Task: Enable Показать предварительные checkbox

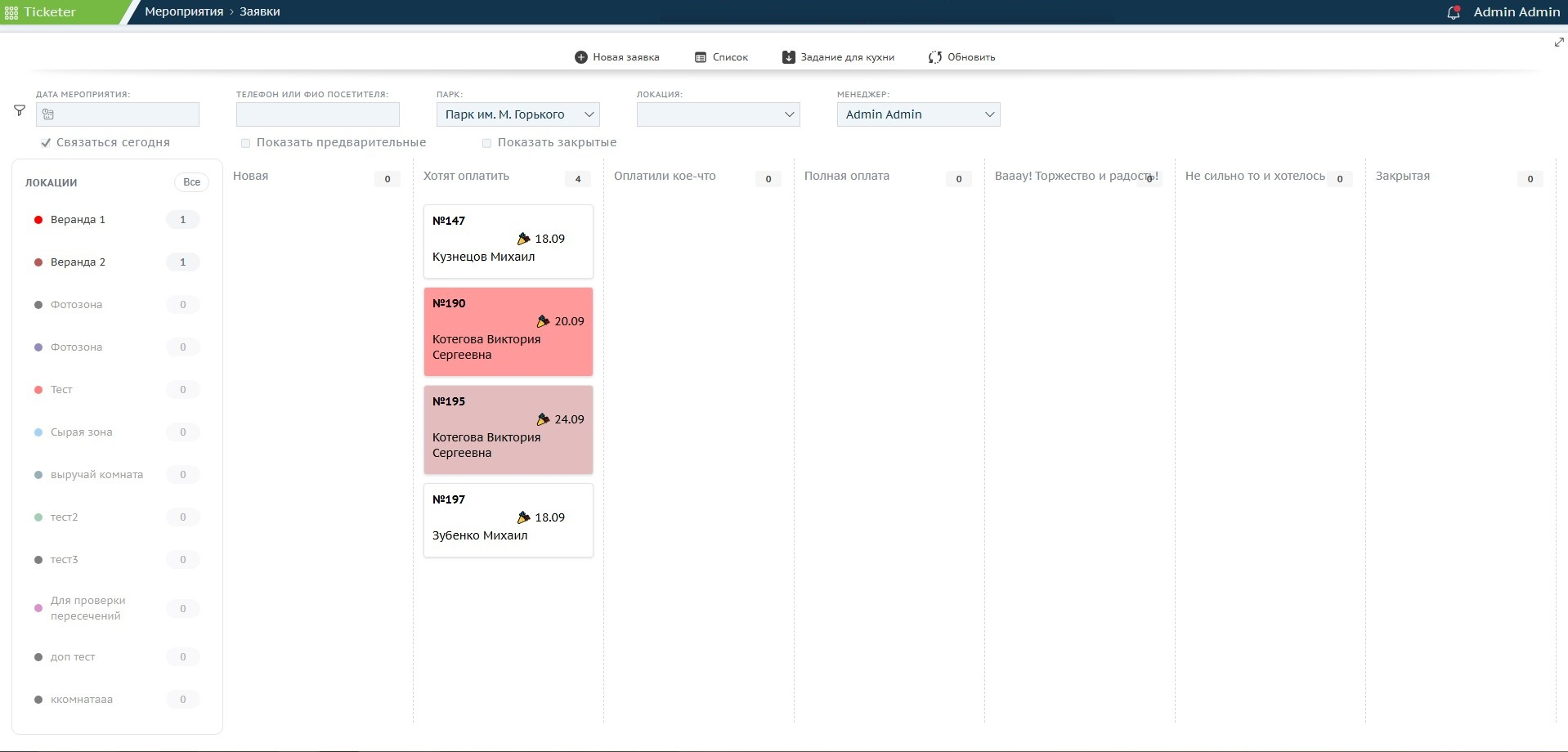Action: (x=245, y=143)
